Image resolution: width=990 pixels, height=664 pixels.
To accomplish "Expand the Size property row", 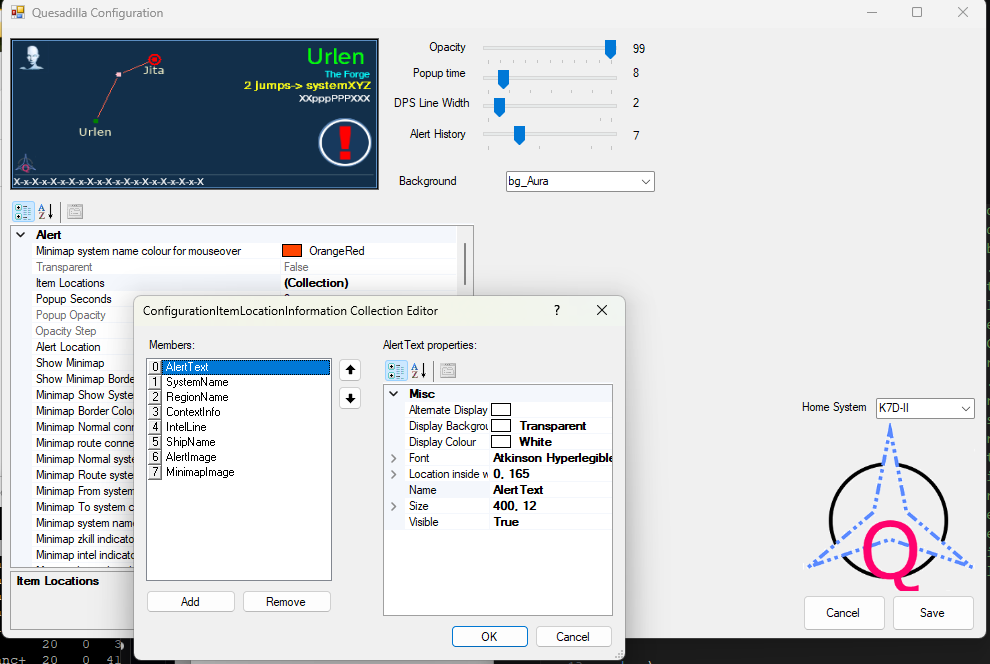I will click(x=394, y=506).
